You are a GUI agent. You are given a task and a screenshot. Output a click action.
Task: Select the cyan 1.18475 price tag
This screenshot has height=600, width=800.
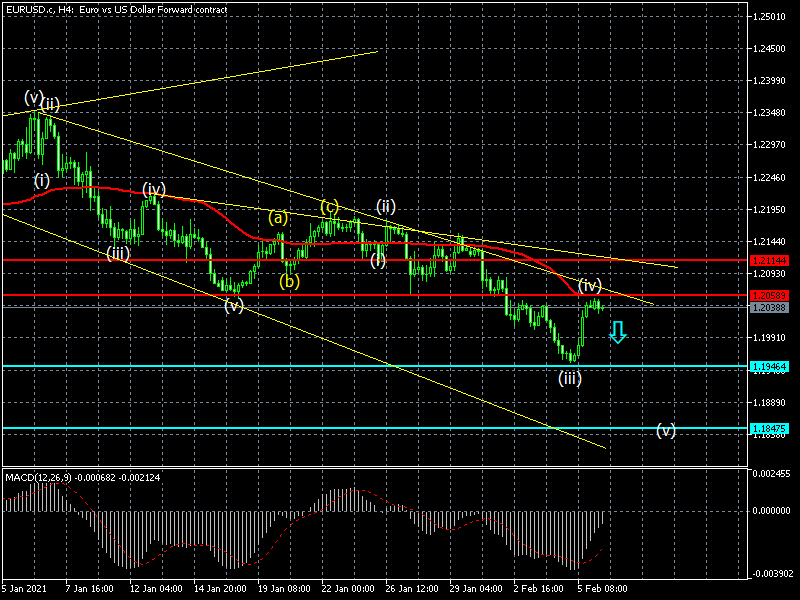click(x=769, y=429)
